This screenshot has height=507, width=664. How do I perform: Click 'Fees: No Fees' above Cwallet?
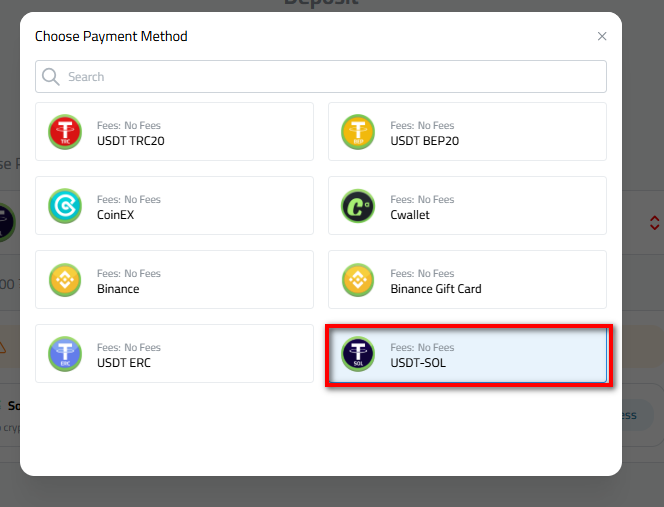[422, 199]
